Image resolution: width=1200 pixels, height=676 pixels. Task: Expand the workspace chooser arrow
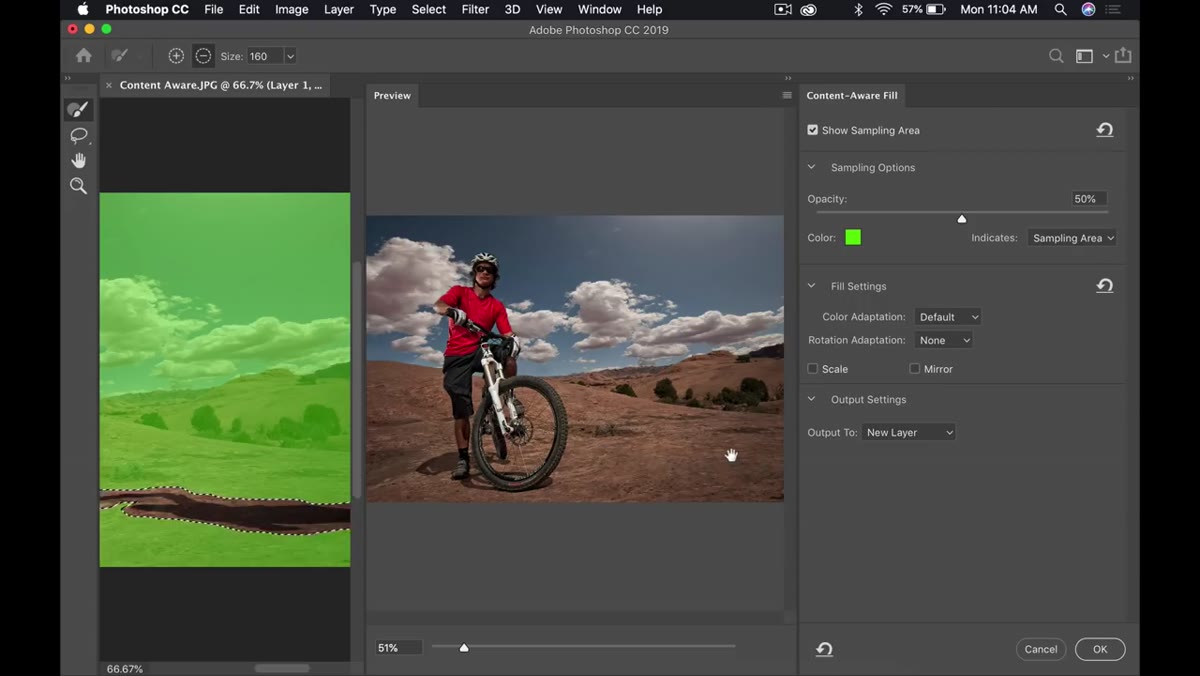[1105, 56]
